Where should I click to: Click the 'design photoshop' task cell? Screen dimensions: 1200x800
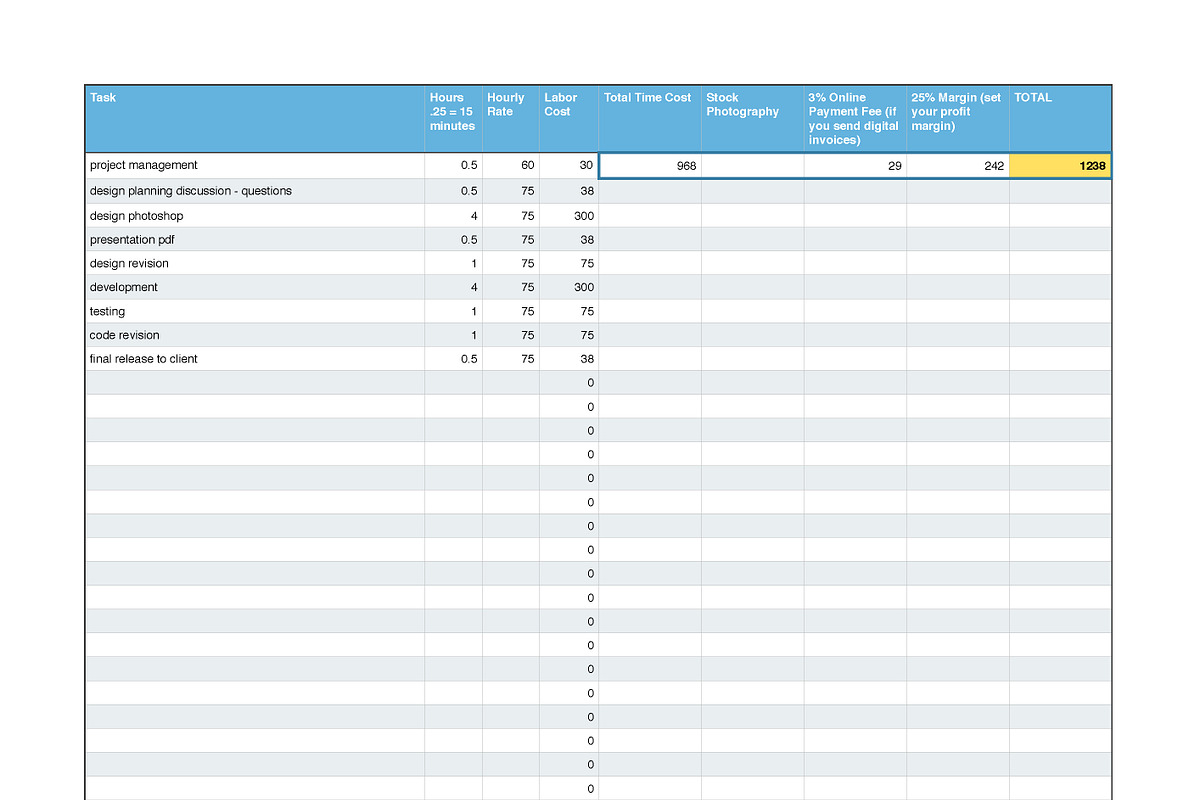point(255,216)
